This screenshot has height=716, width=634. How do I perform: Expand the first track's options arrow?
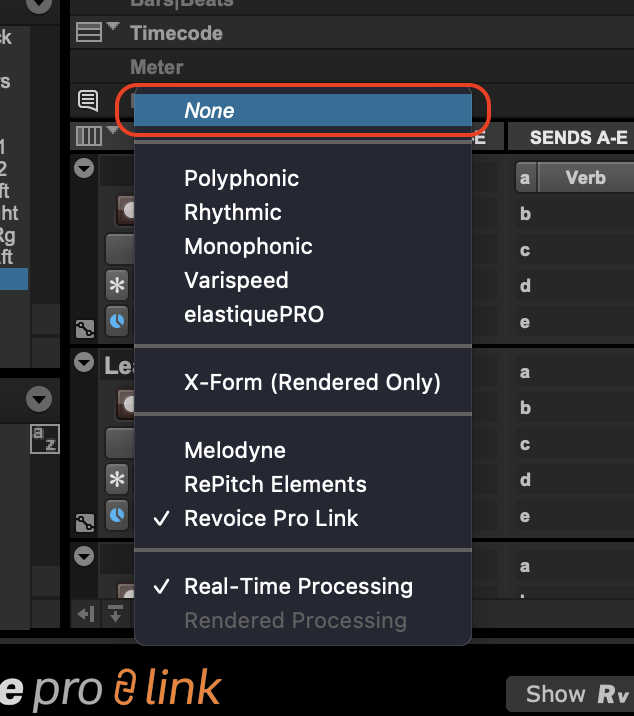click(x=85, y=168)
